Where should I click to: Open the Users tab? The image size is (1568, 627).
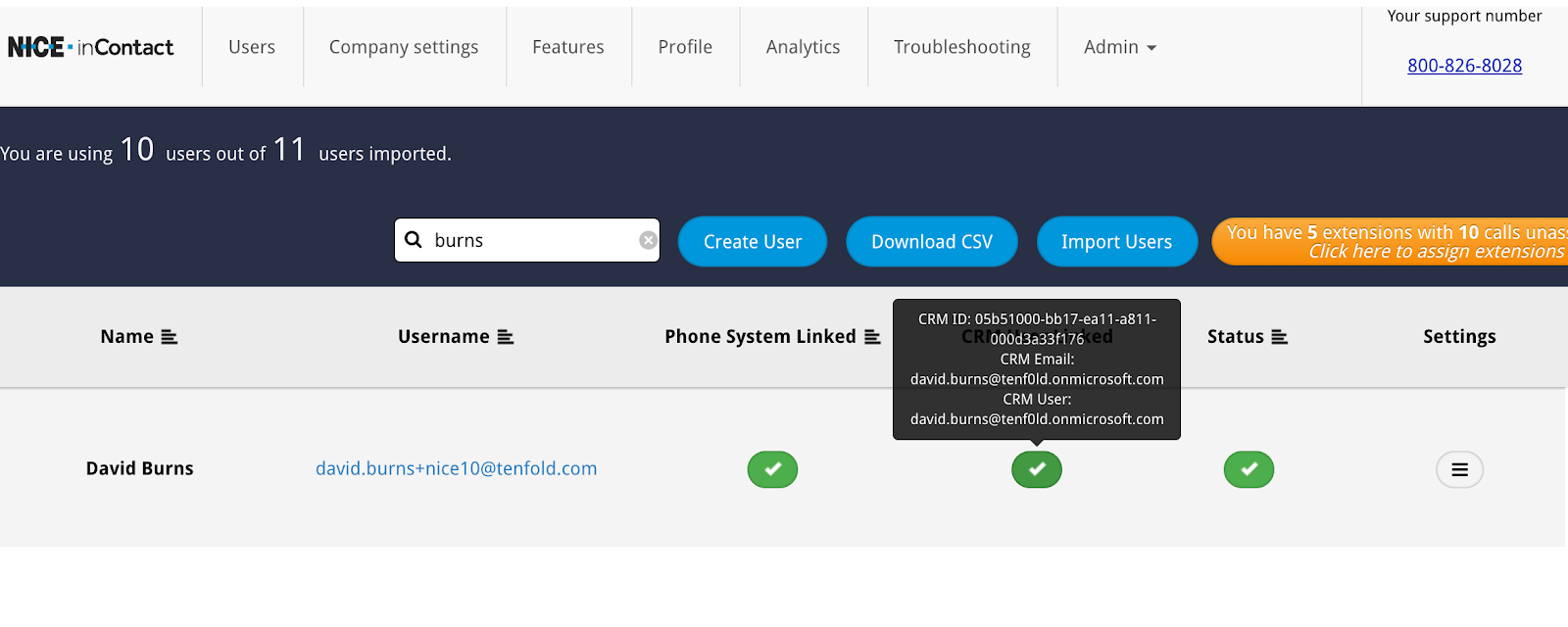[252, 47]
